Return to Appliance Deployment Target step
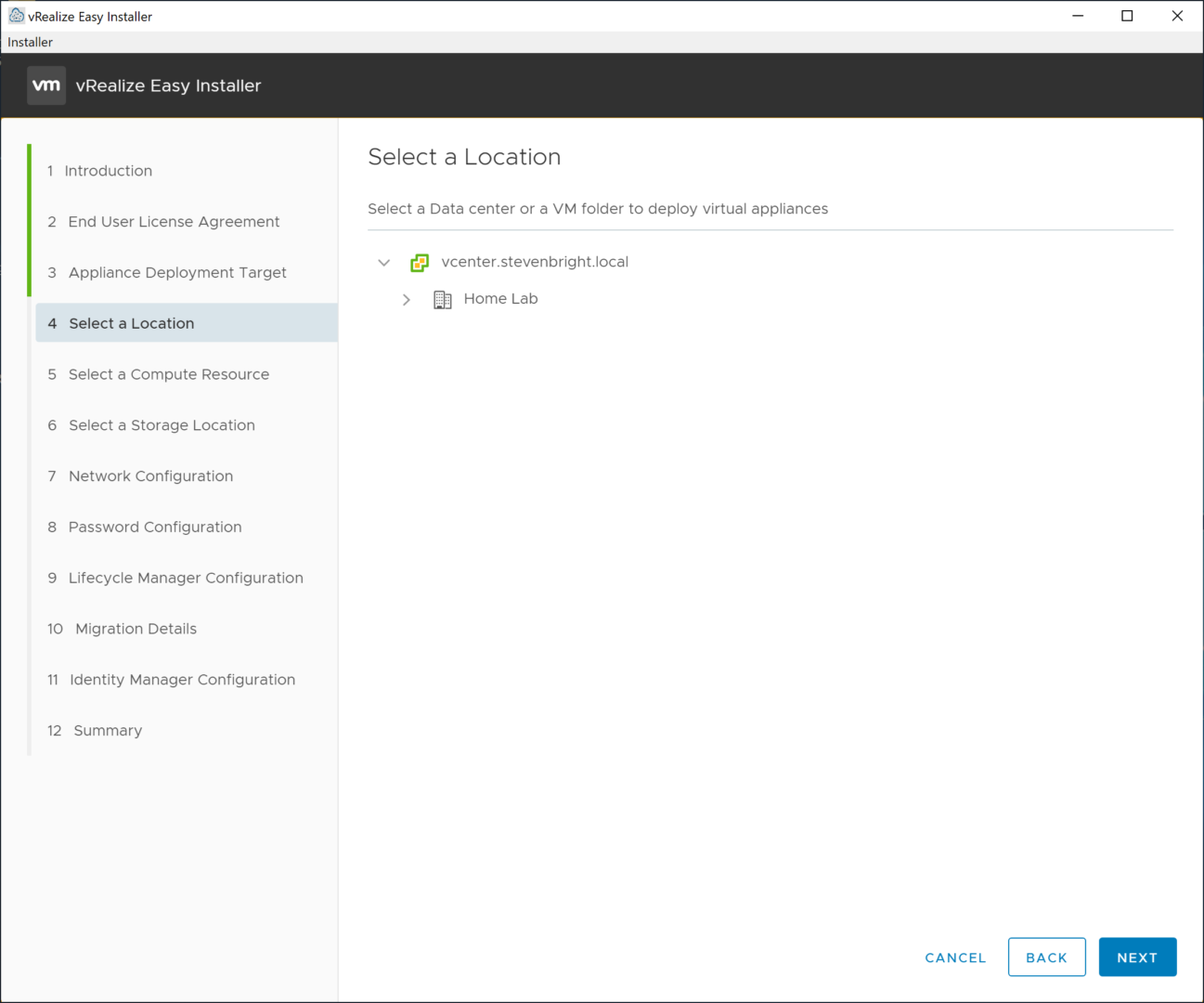Image resolution: width=1204 pixels, height=1003 pixels. [177, 273]
